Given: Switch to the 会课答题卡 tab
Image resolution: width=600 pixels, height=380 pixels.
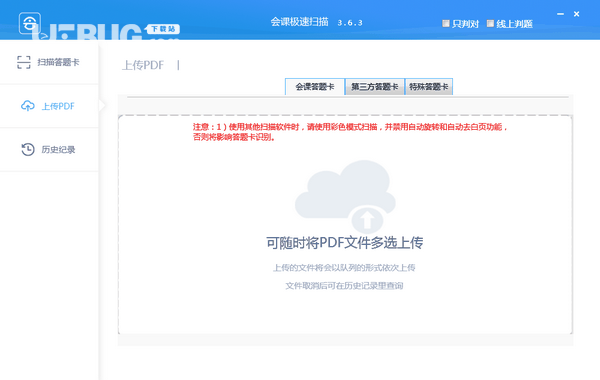Looking at the screenshot, I should click(x=315, y=87).
